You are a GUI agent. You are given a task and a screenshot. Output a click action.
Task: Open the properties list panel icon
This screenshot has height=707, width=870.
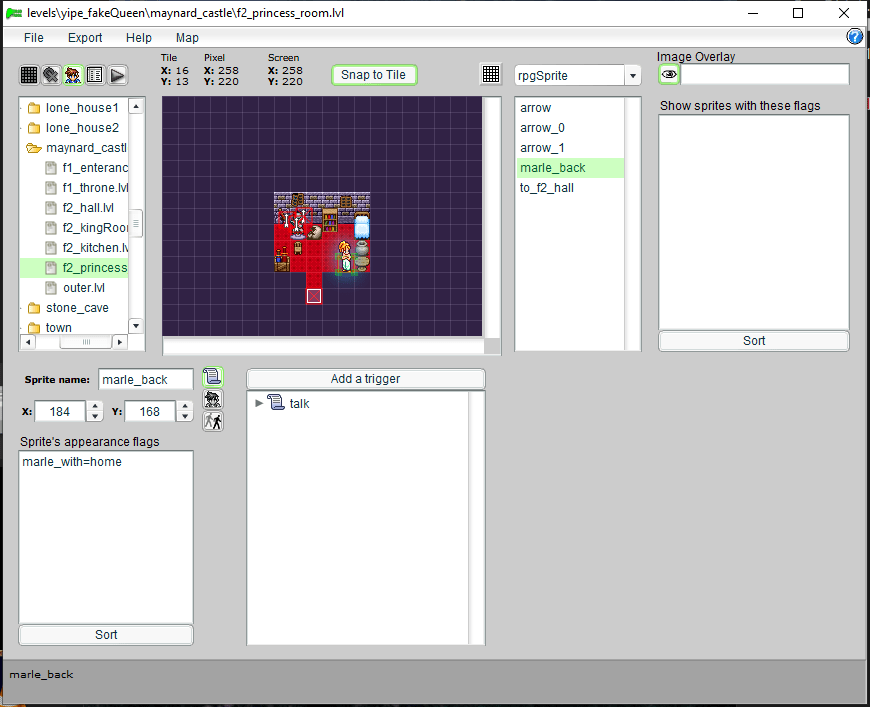[95, 75]
